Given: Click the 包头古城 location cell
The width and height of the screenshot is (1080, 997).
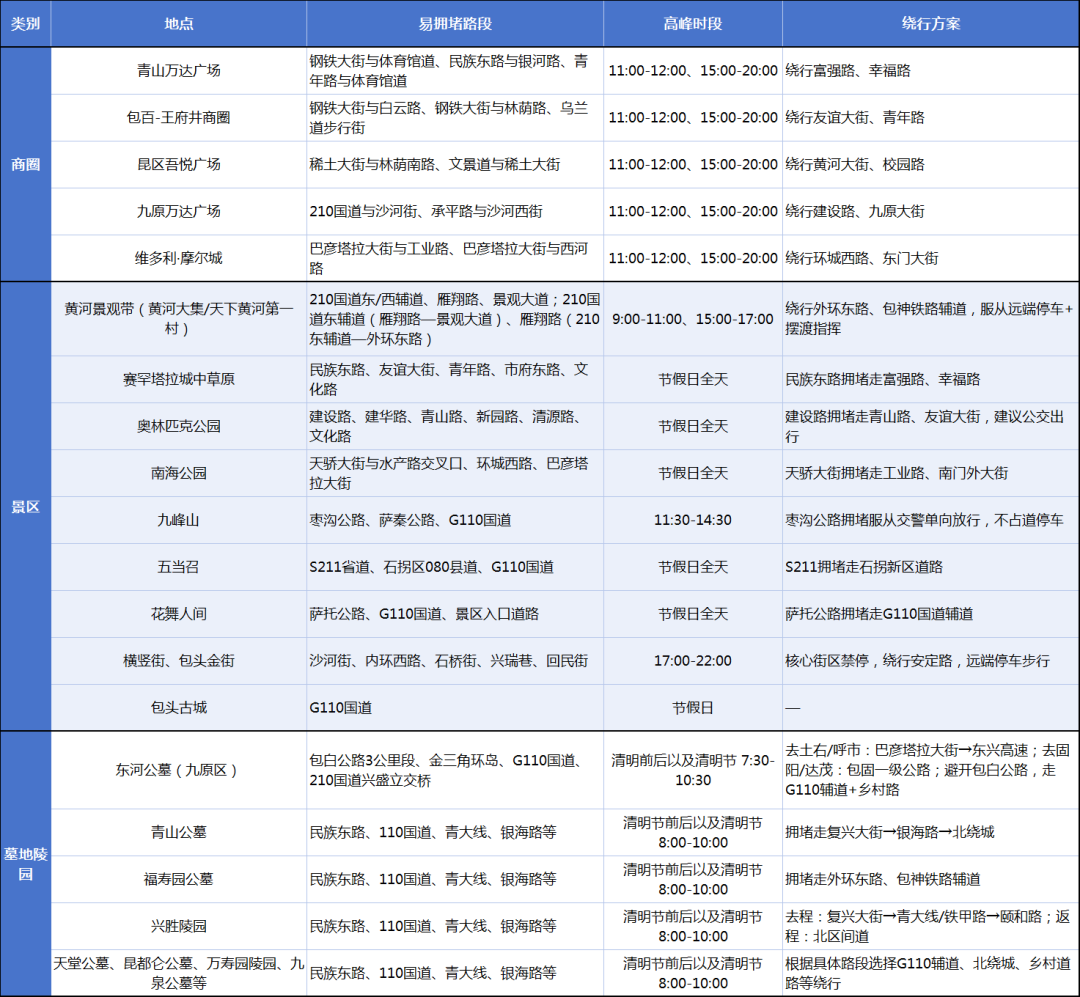Looking at the screenshot, I should tap(179, 708).
